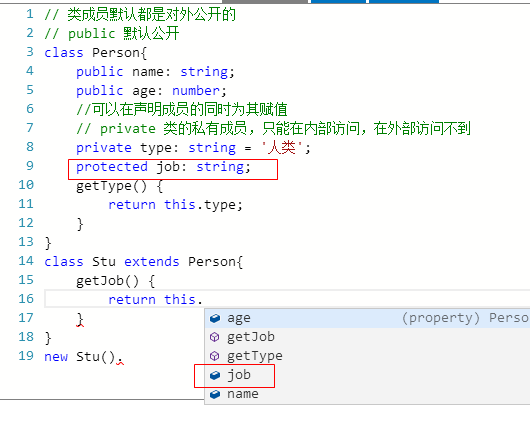The width and height of the screenshot is (530, 433).
Task: Choose the 'getJob' autocomplete suggestion
Action: click(367, 337)
